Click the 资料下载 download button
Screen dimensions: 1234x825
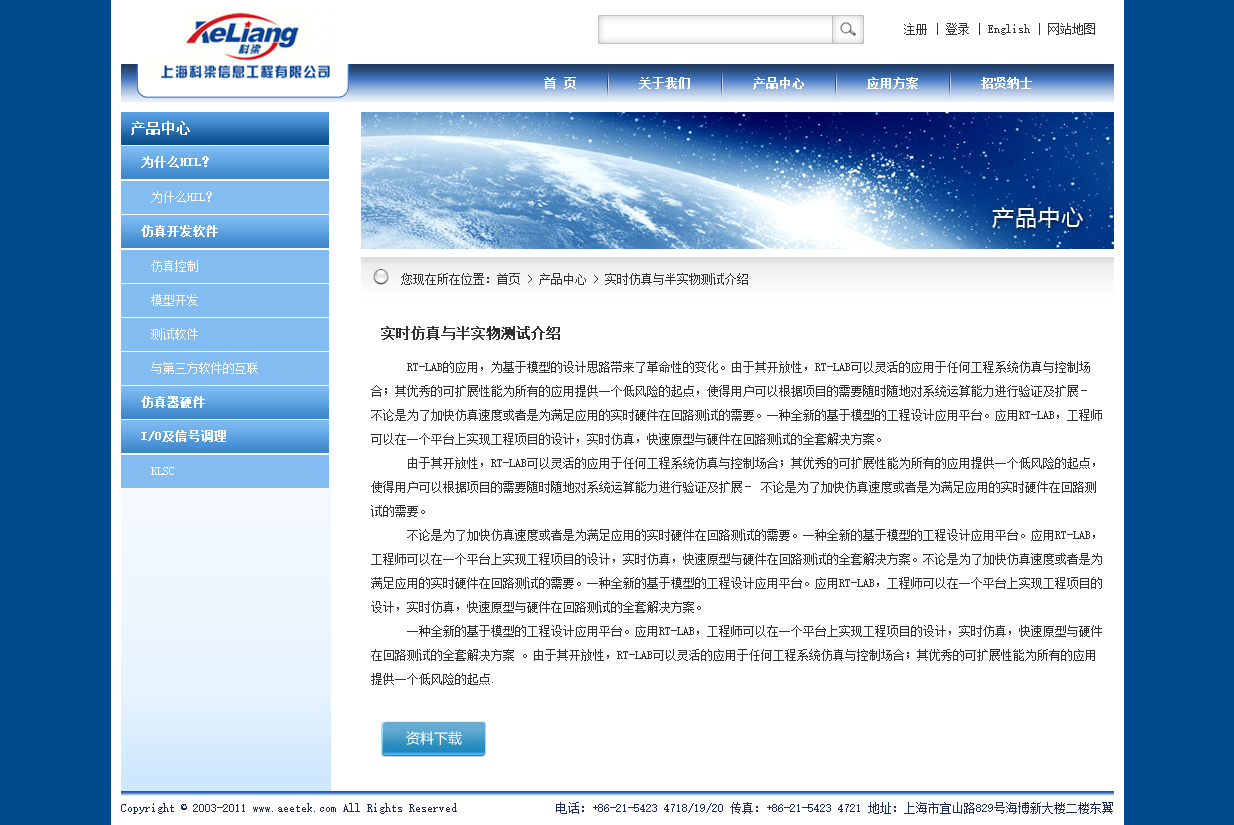pyautogui.click(x=433, y=739)
